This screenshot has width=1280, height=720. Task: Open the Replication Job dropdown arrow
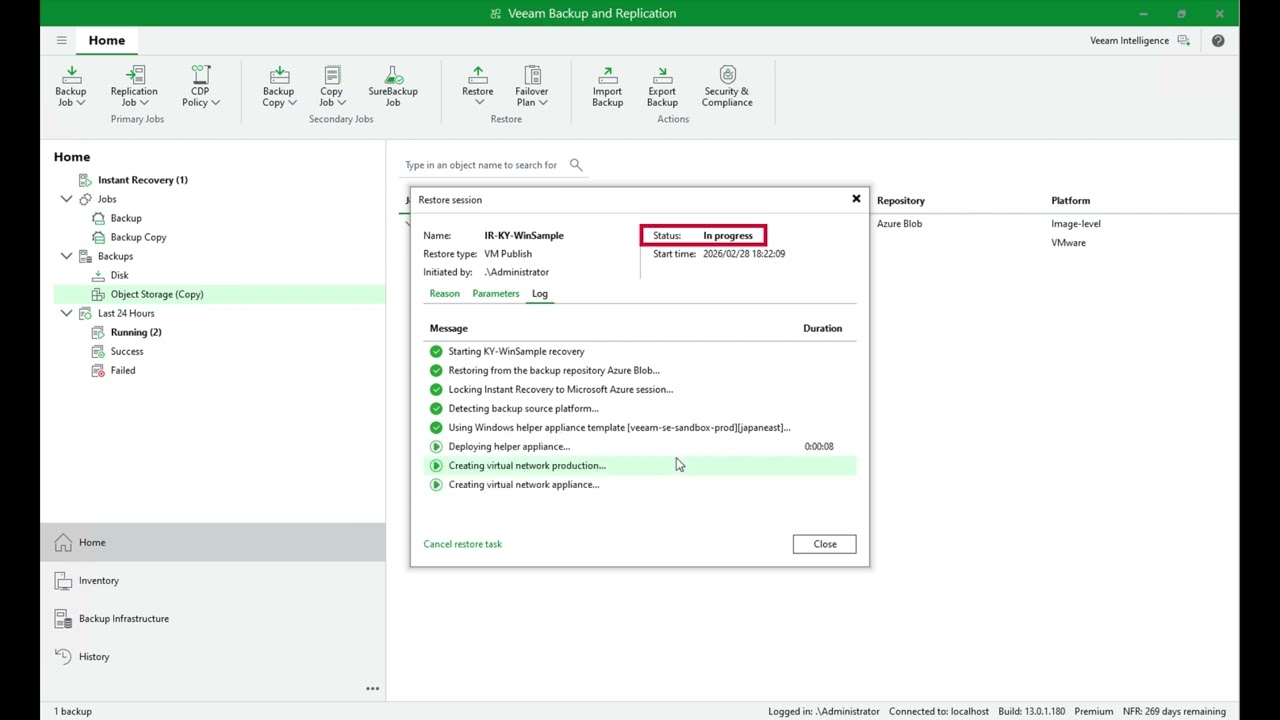point(144,103)
